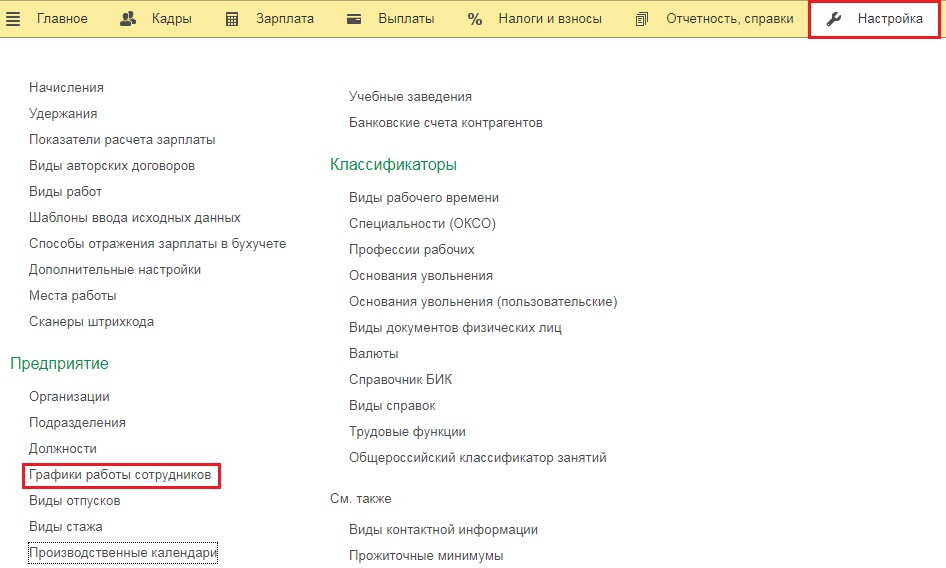Click the calculator icon next to Зарплата
This screenshot has width=946, height=568.
(232, 19)
